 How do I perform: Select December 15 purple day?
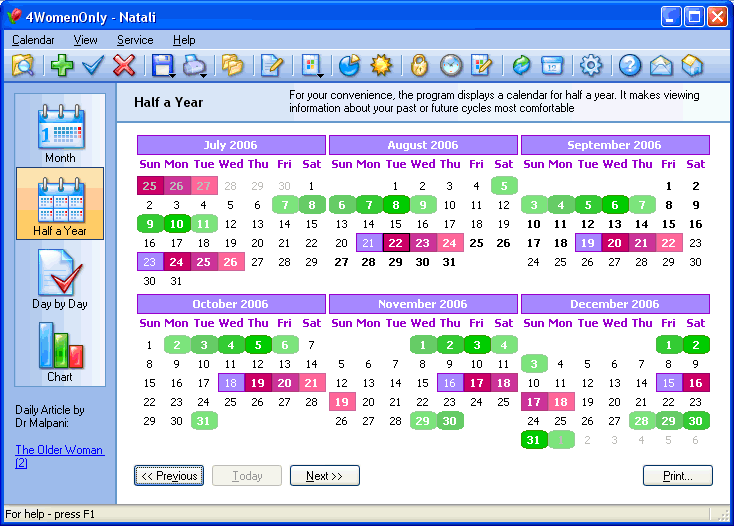[x=668, y=383]
